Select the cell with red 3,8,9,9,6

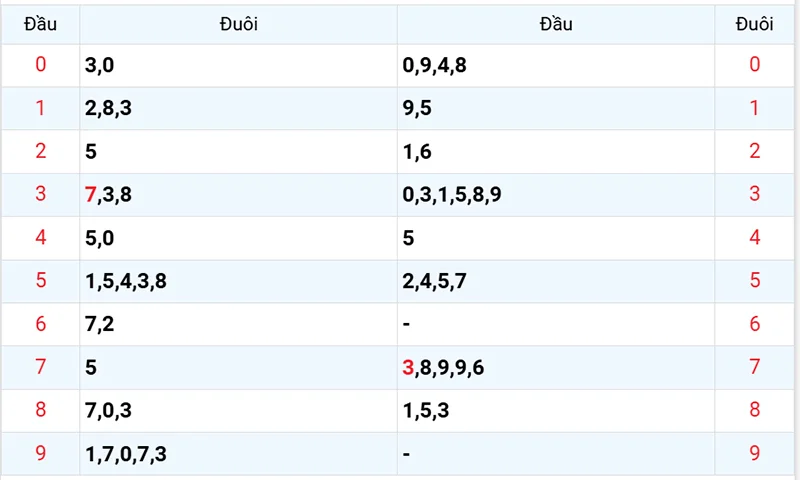click(556, 367)
